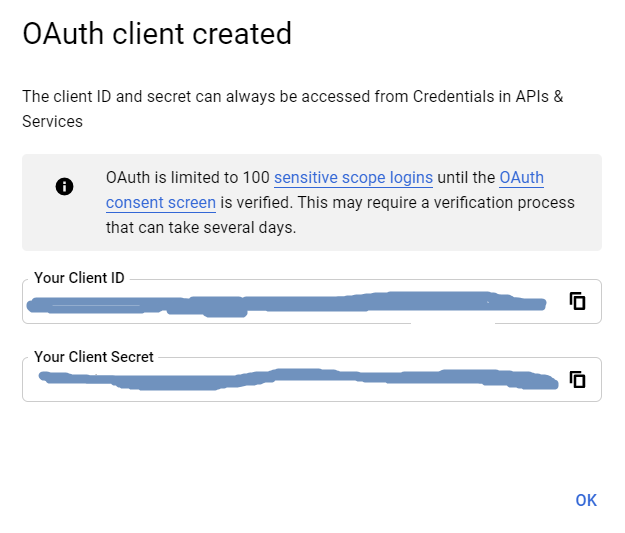The height and width of the screenshot is (533, 625).
Task: Click the redacted Client Secret value
Action: [x=290, y=380]
